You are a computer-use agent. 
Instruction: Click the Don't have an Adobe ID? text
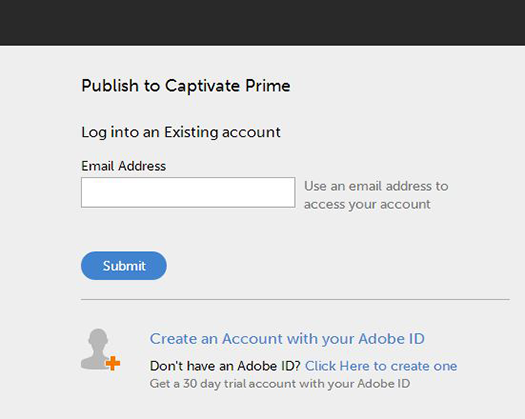pyautogui.click(x=225, y=366)
